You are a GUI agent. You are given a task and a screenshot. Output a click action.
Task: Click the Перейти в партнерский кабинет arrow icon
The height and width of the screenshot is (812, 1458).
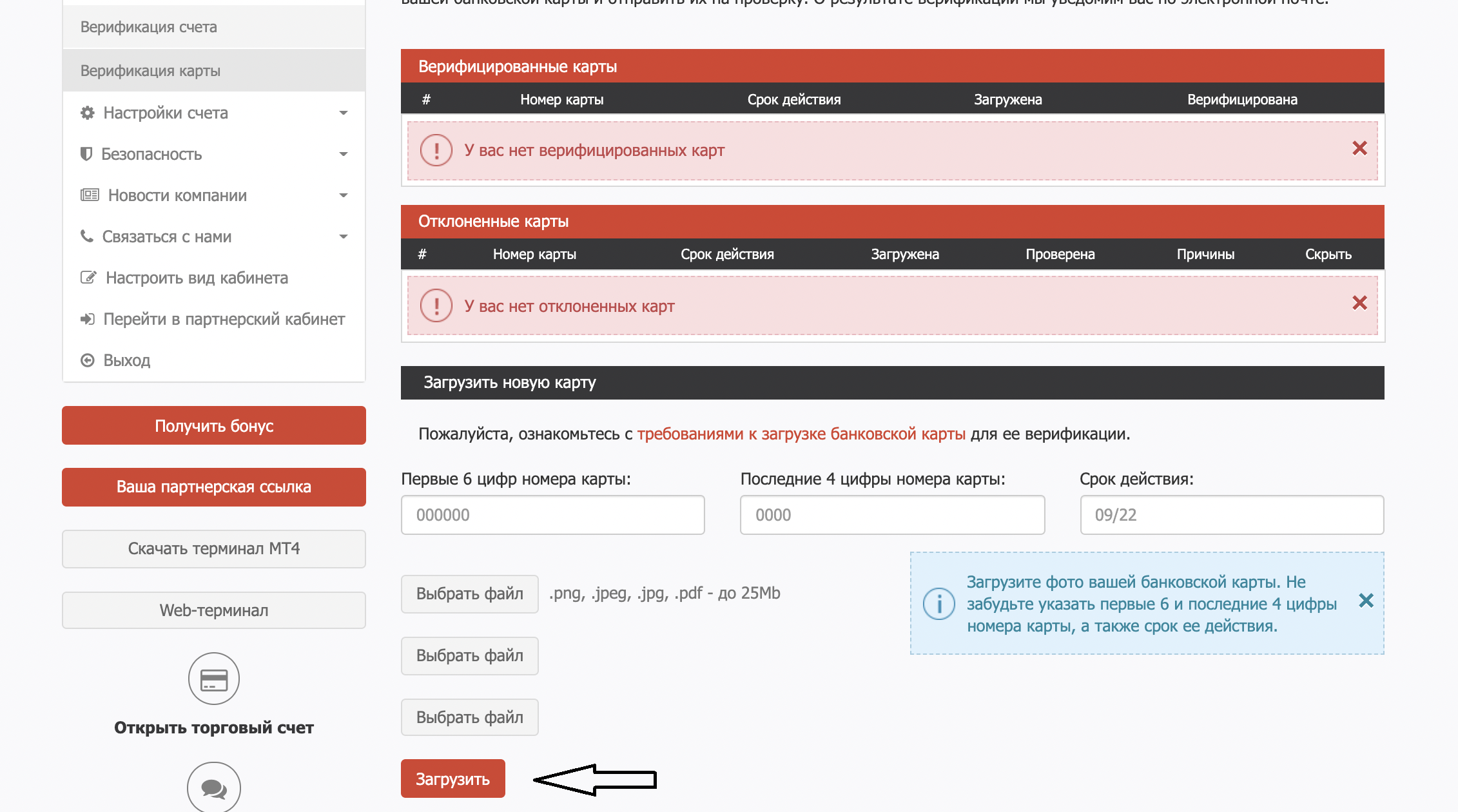tap(88, 319)
